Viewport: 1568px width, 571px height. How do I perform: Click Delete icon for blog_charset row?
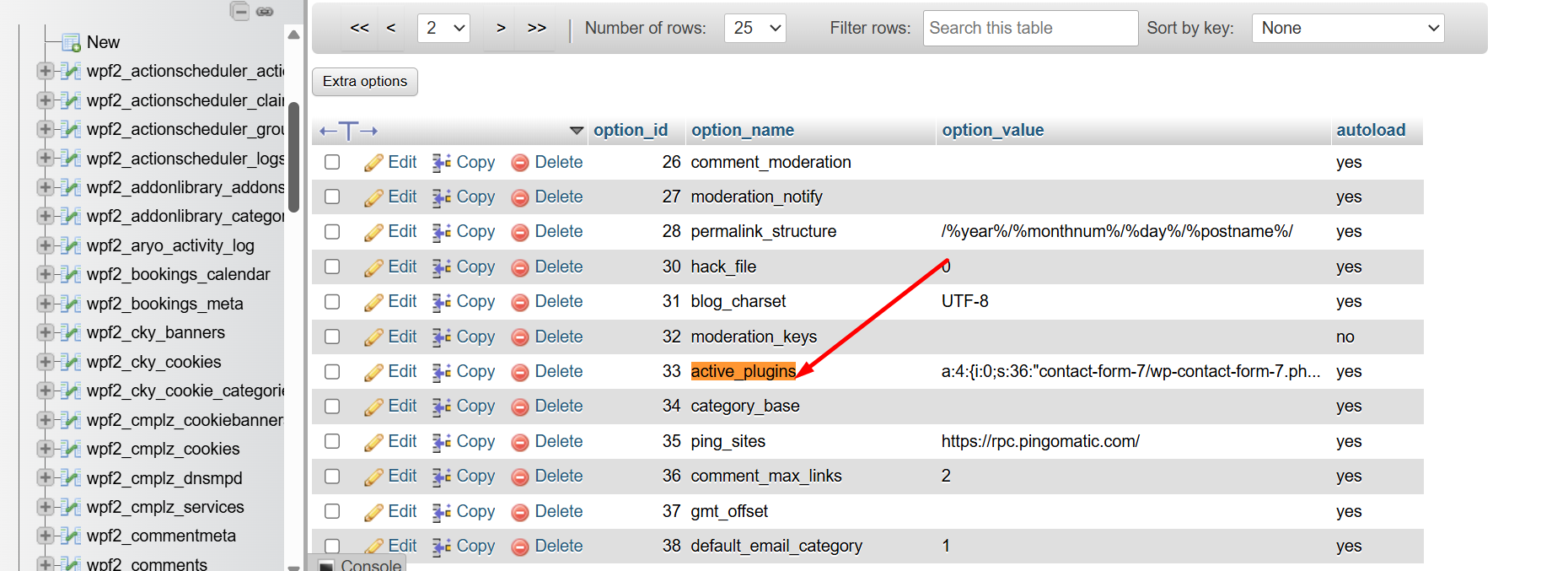(x=520, y=302)
